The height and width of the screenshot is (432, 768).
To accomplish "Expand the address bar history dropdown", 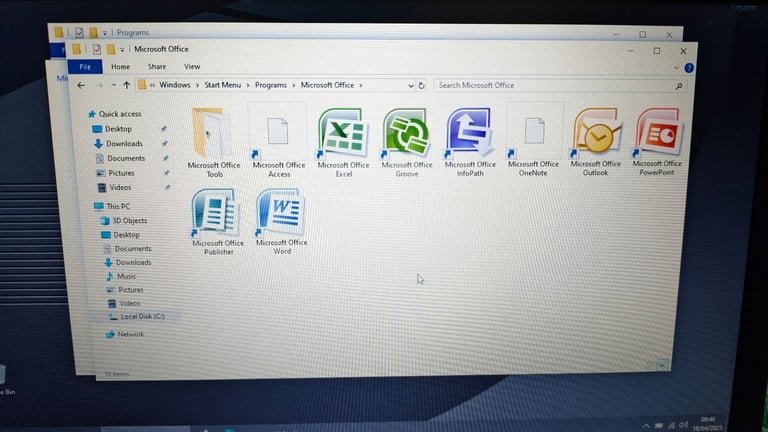I will tap(410, 86).
